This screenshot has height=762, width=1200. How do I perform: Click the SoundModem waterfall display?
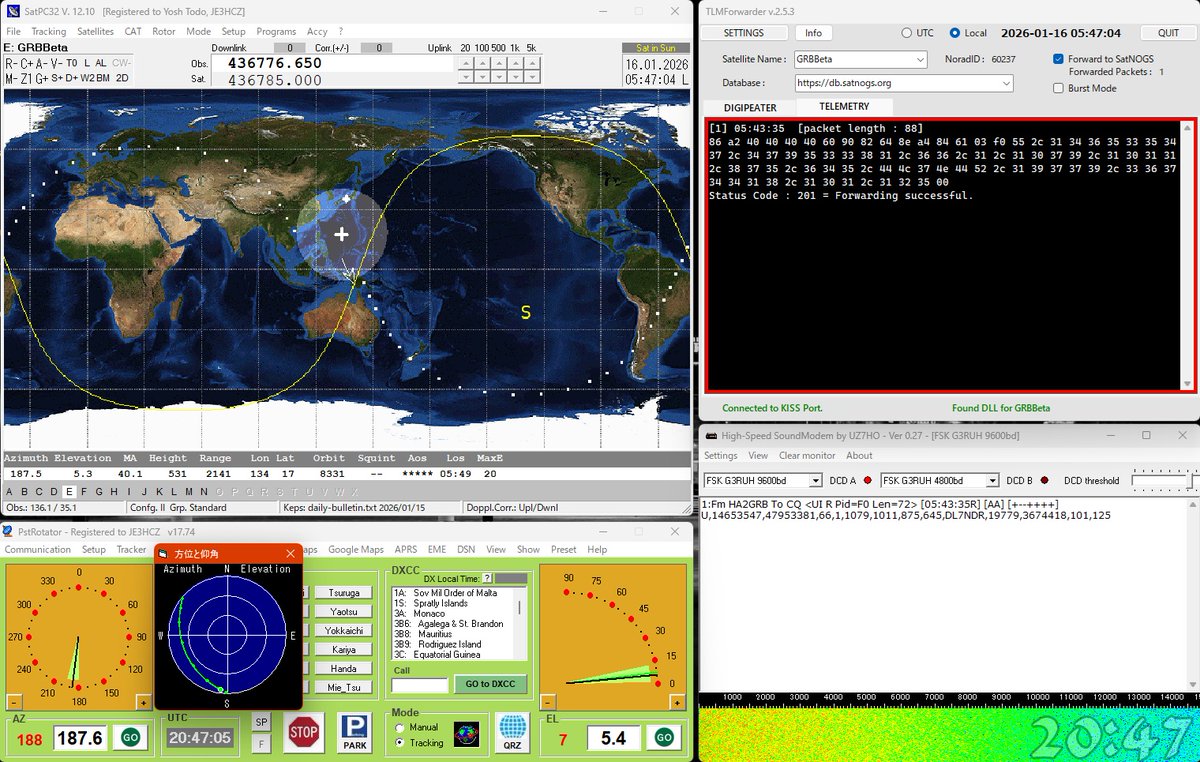click(949, 735)
